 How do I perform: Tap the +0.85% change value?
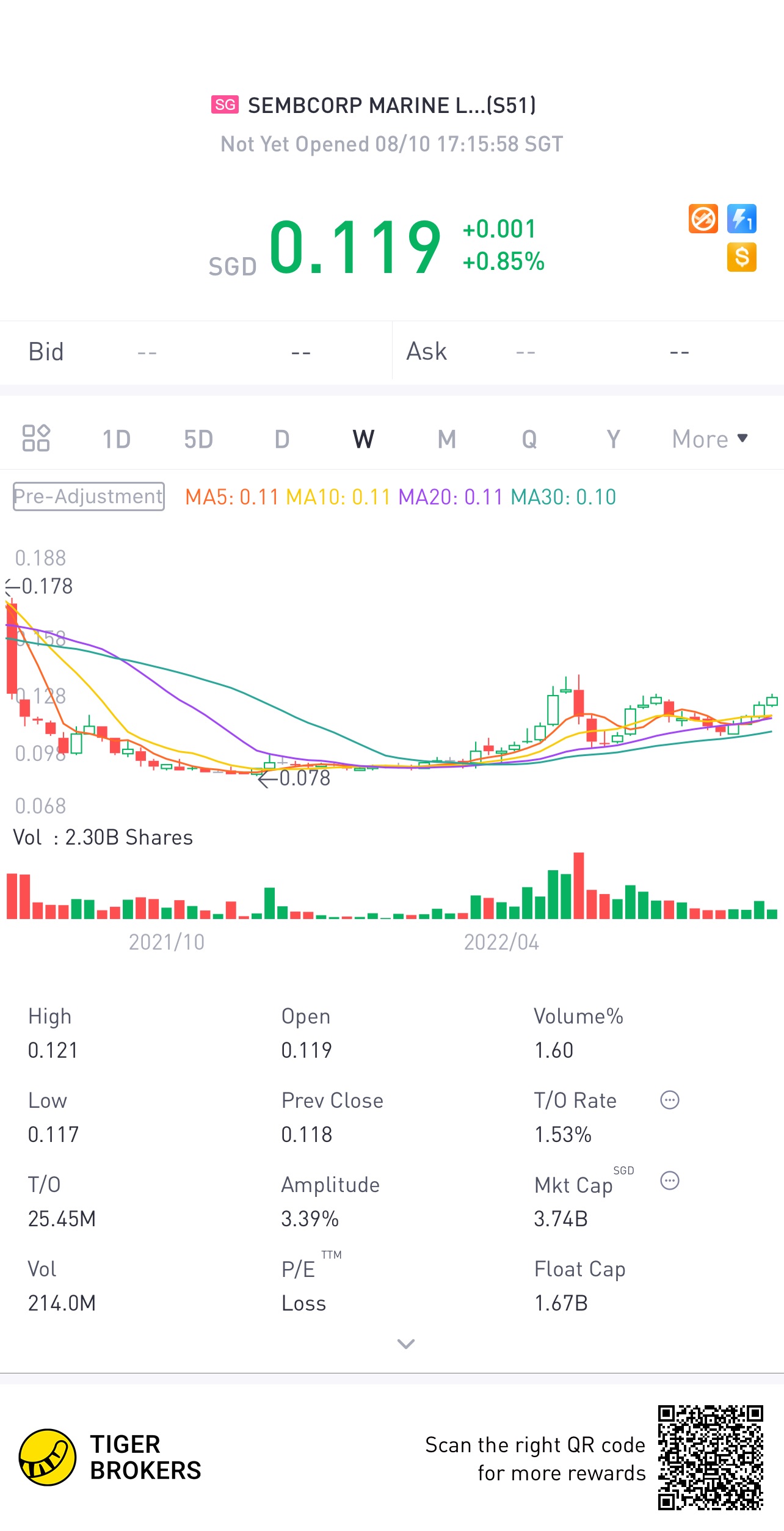504,261
